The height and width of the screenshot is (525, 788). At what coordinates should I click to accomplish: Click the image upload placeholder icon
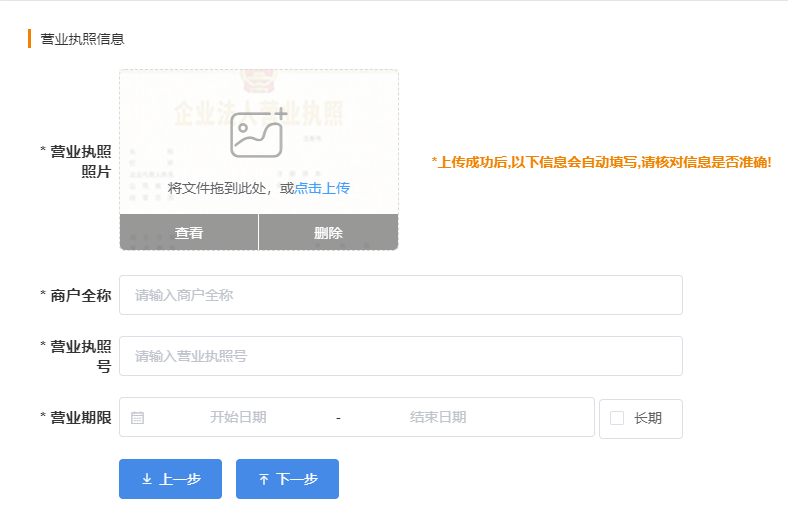258,133
